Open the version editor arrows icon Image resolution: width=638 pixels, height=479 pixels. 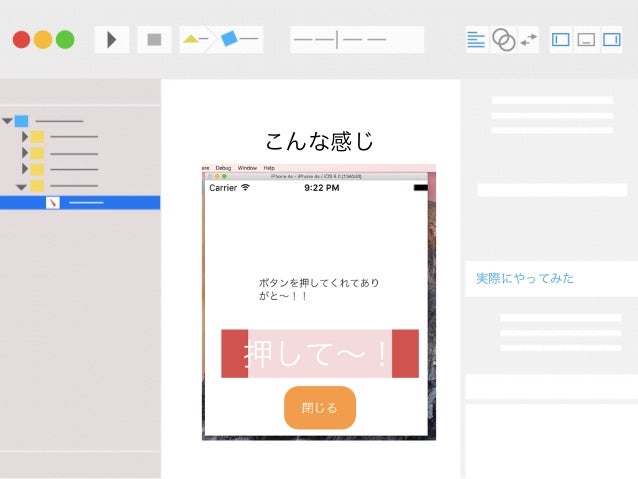click(x=529, y=40)
